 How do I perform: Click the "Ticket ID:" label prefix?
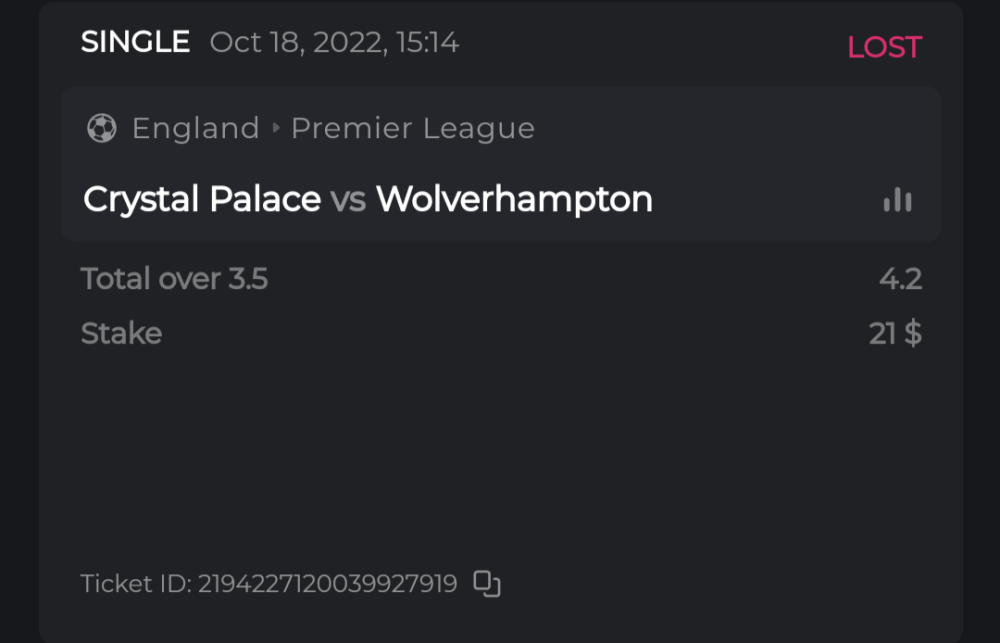point(135,583)
